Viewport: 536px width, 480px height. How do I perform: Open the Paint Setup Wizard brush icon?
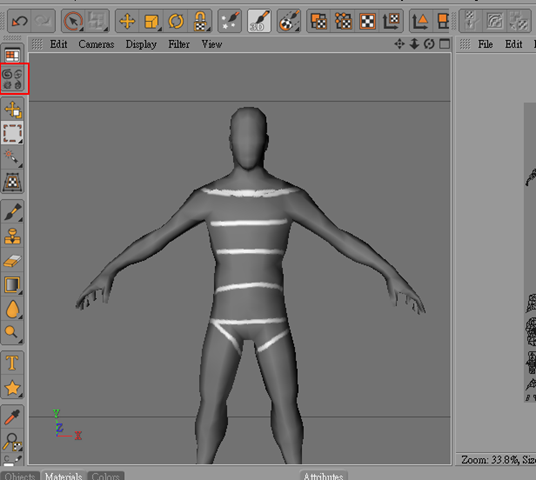(230, 22)
